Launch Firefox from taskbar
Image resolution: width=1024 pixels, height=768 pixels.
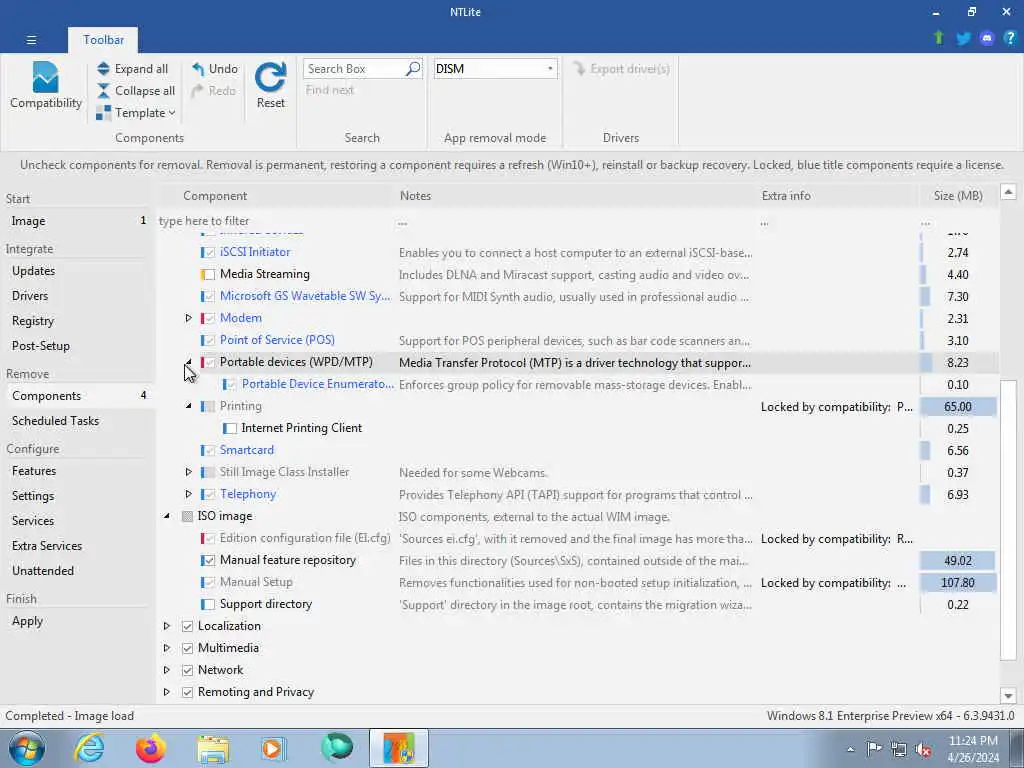[x=151, y=748]
